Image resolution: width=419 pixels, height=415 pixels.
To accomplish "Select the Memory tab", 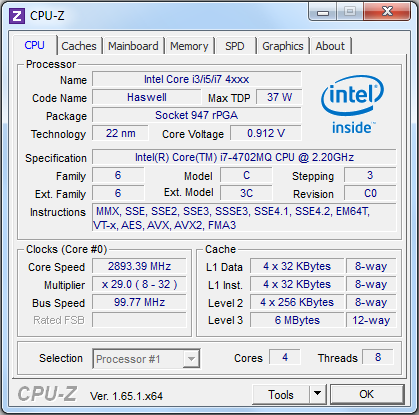I will (x=189, y=46).
